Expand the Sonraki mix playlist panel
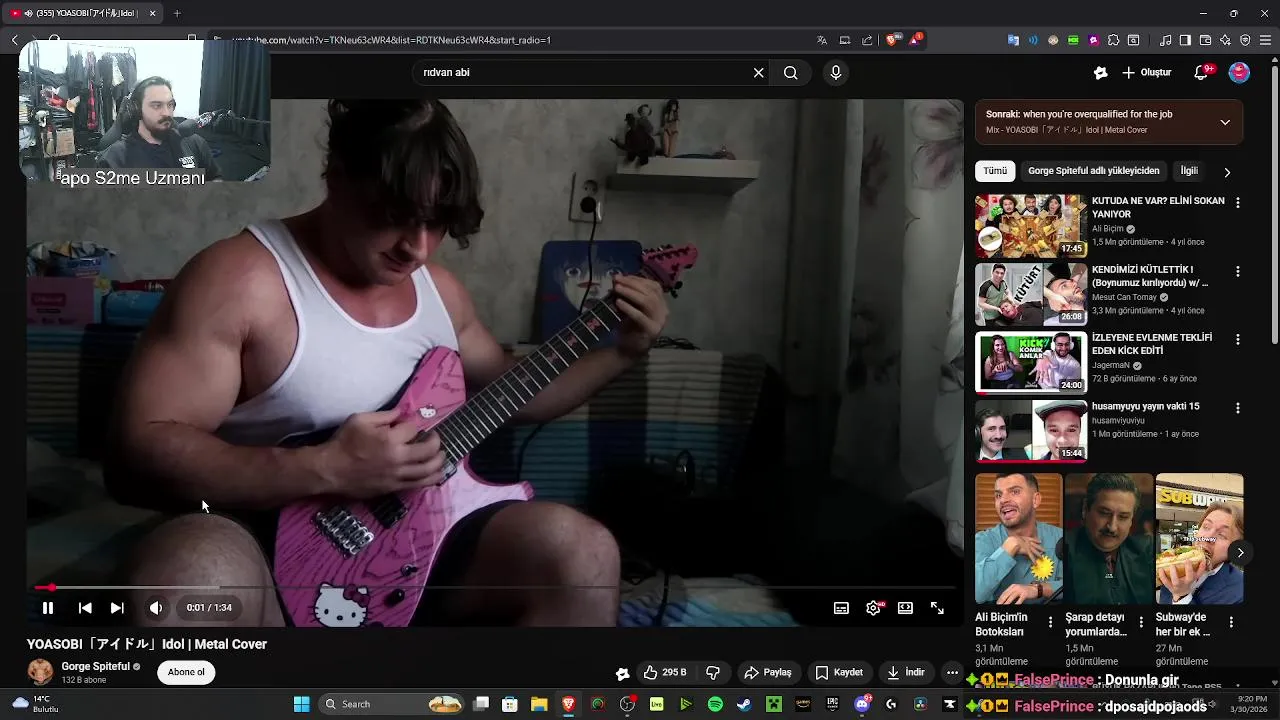1280x720 pixels. pyautogui.click(x=1225, y=122)
